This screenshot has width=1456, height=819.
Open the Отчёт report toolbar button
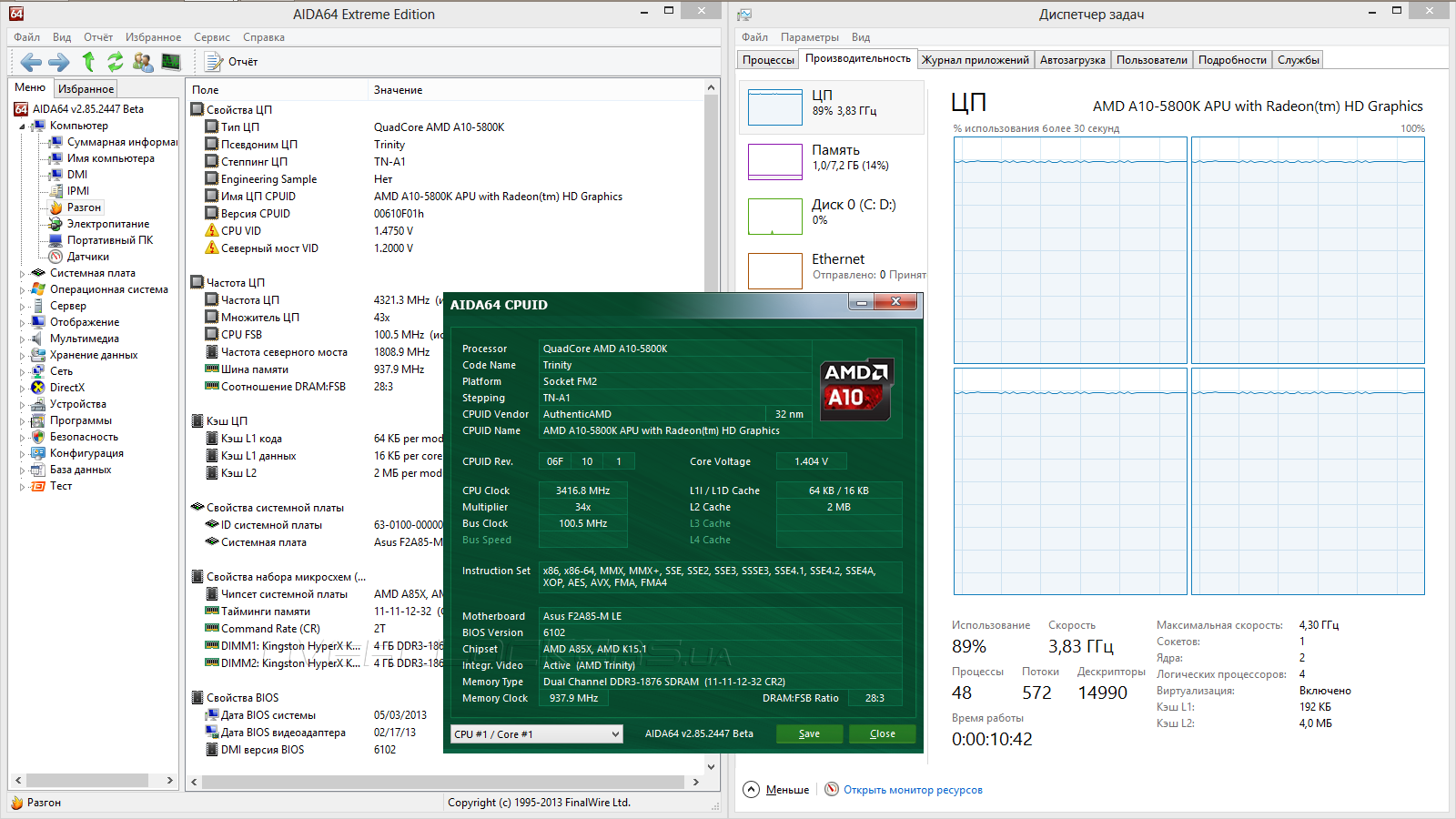coord(232,62)
